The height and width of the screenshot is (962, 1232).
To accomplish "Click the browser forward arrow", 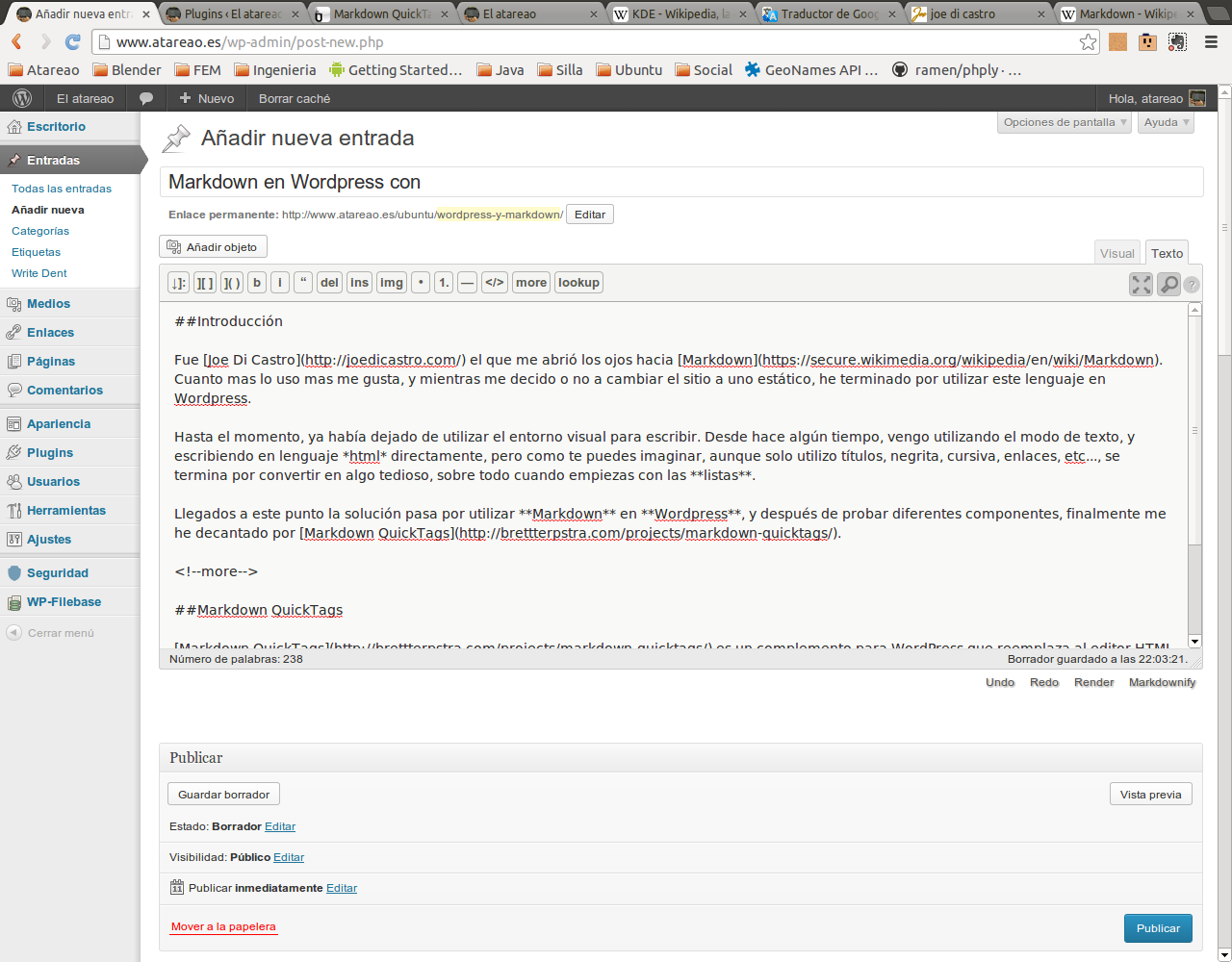I will (45, 42).
